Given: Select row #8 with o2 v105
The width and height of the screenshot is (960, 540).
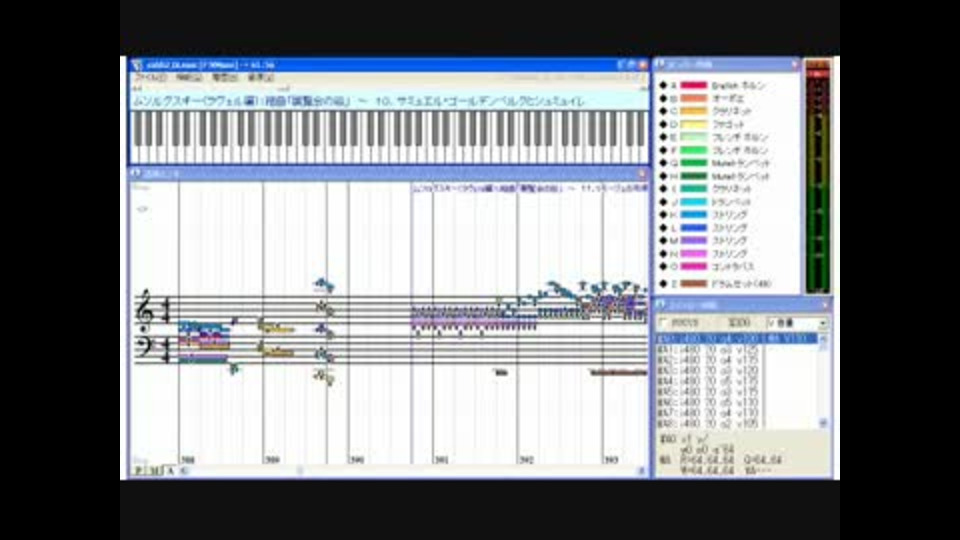Looking at the screenshot, I should point(737,423).
